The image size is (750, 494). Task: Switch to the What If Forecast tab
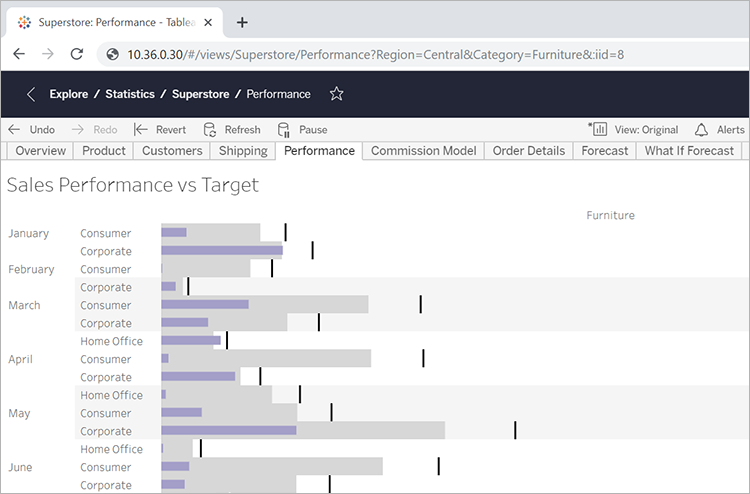tap(689, 151)
